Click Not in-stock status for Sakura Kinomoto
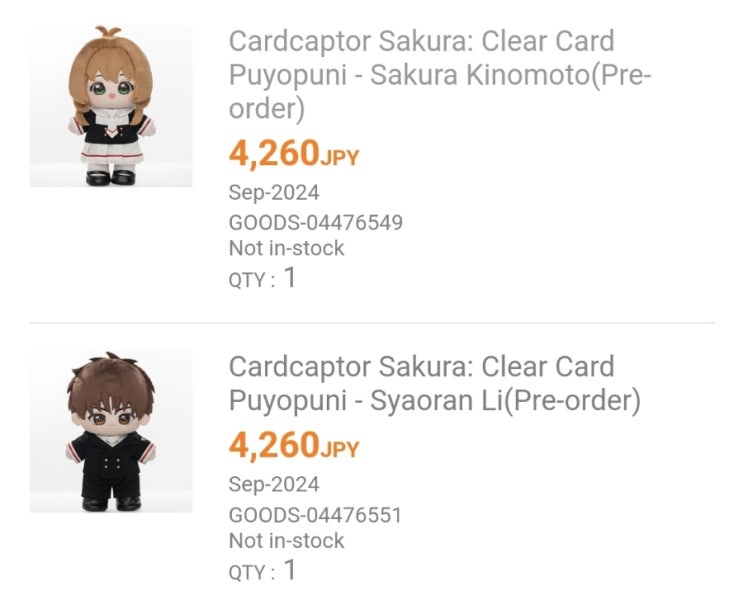This screenshot has height=605, width=743. click(x=286, y=248)
